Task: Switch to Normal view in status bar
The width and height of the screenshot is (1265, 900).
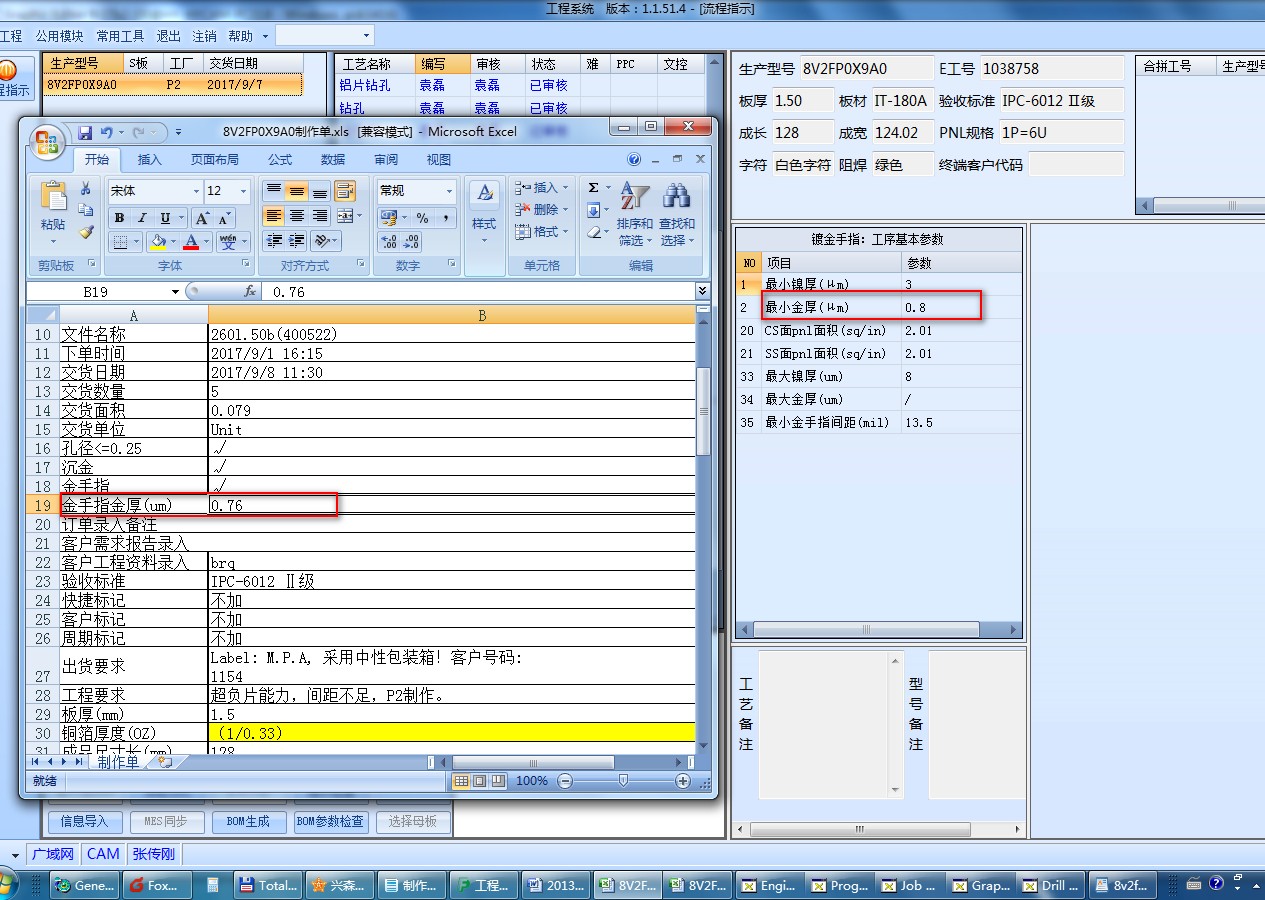Action: point(461,781)
